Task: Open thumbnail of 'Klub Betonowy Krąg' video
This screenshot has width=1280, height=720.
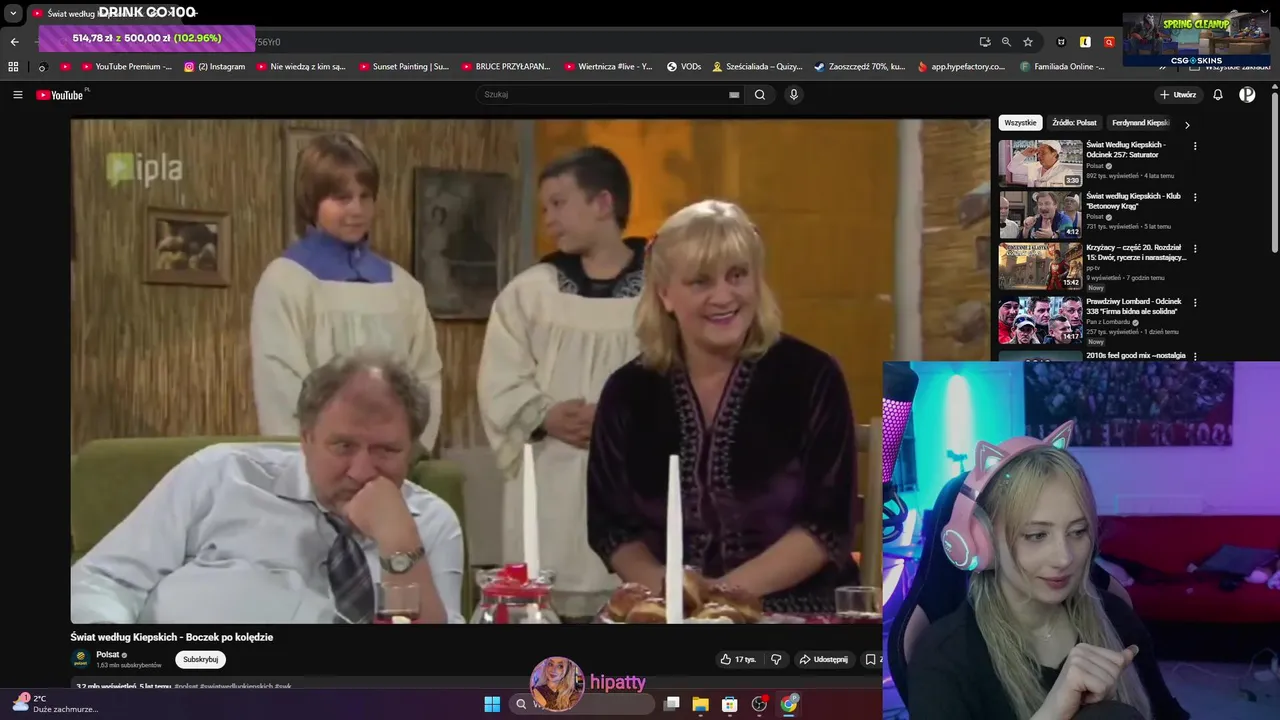Action: (x=1040, y=215)
